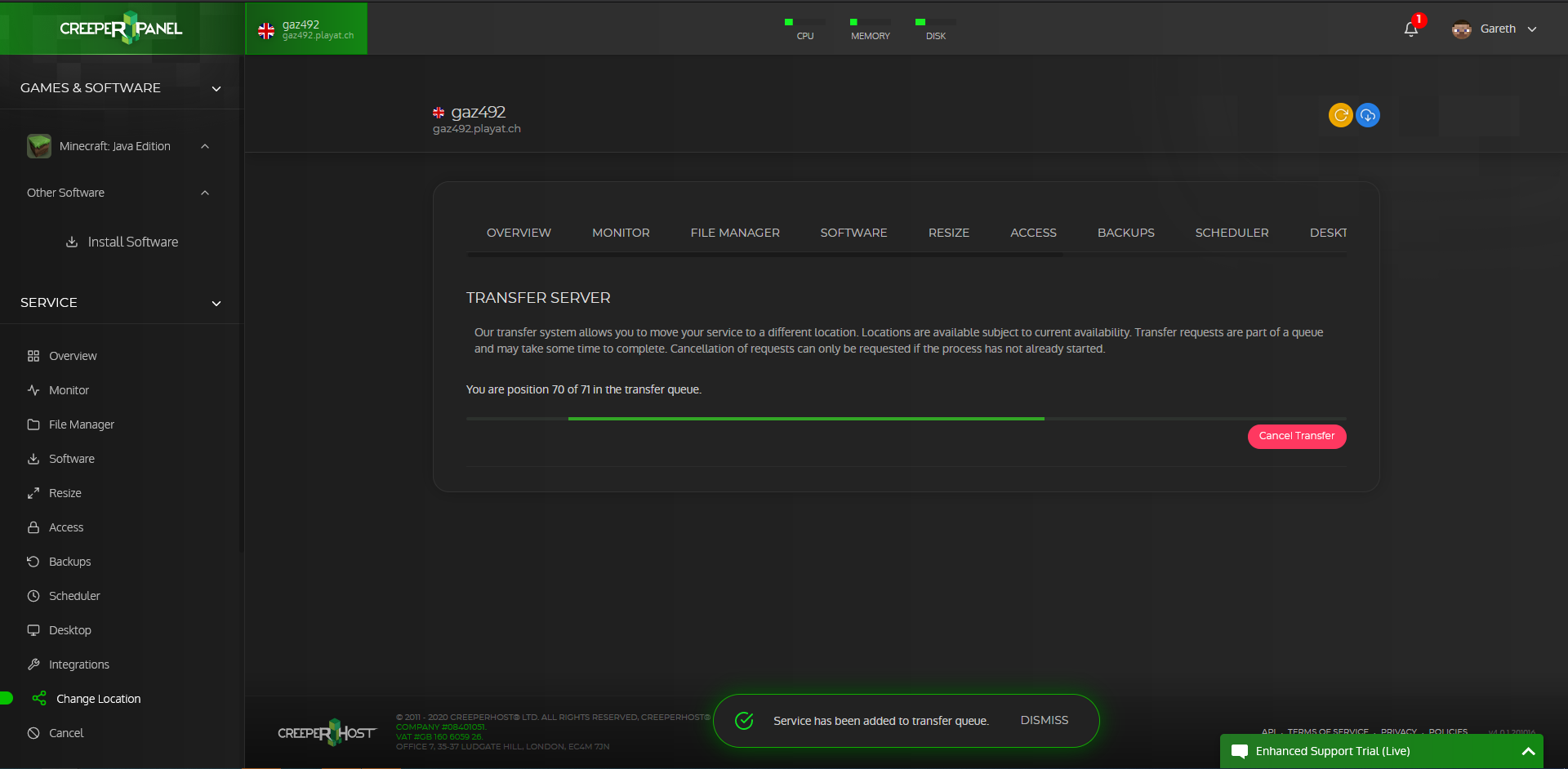The image size is (1568, 769).
Task: Switch to the Software tab
Action: [x=853, y=233]
